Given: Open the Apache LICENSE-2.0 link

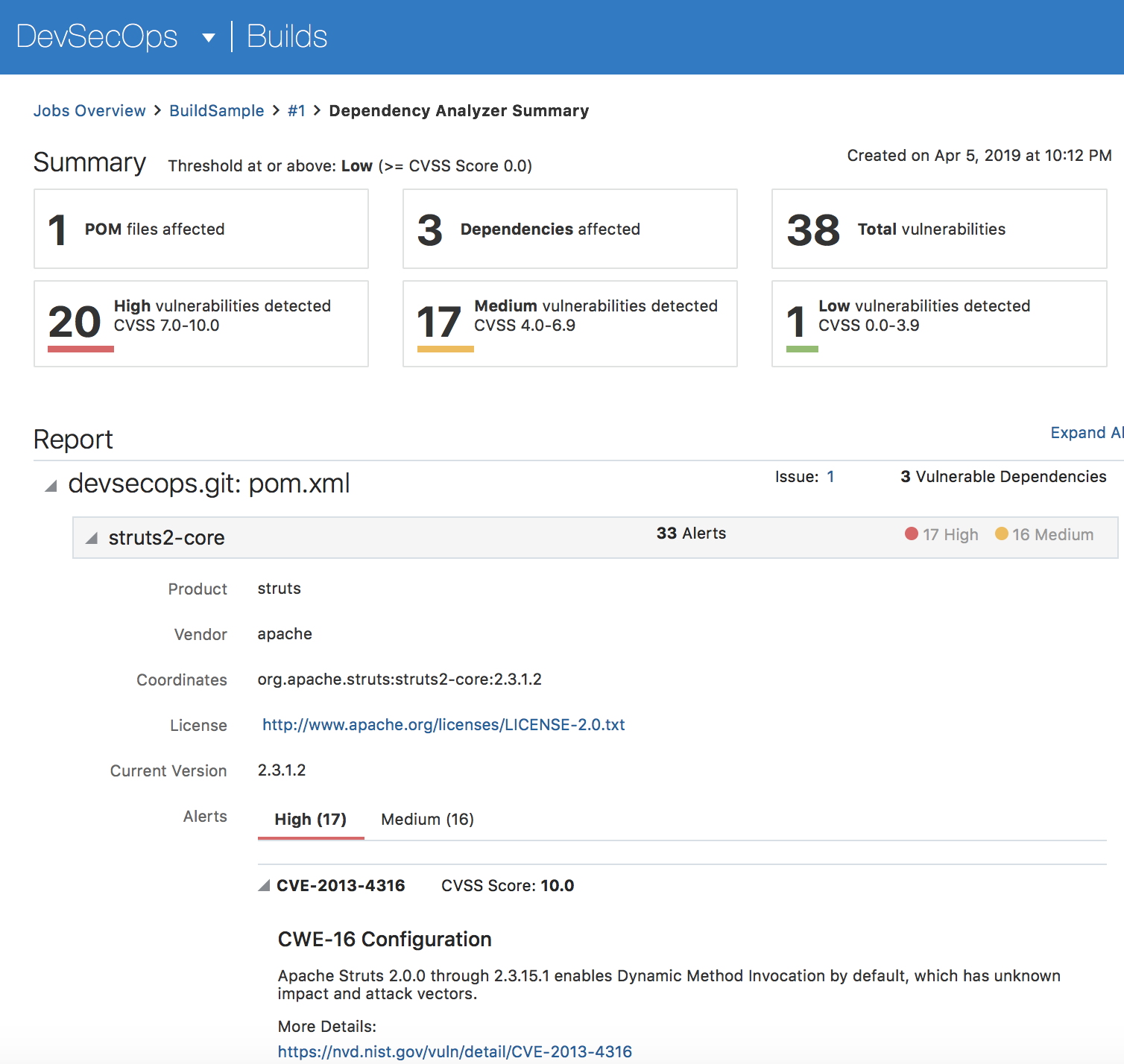Looking at the screenshot, I should (443, 725).
